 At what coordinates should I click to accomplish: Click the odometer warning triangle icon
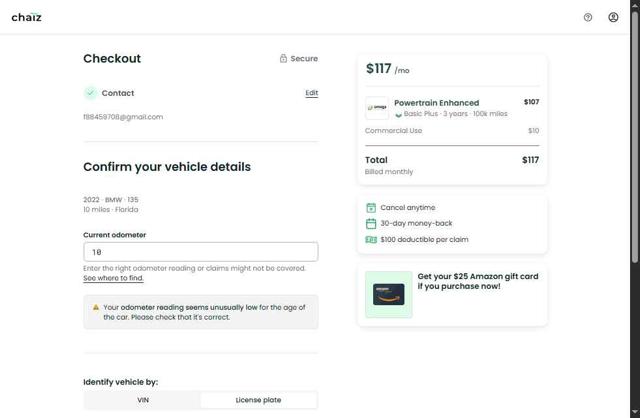tap(96, 307)
